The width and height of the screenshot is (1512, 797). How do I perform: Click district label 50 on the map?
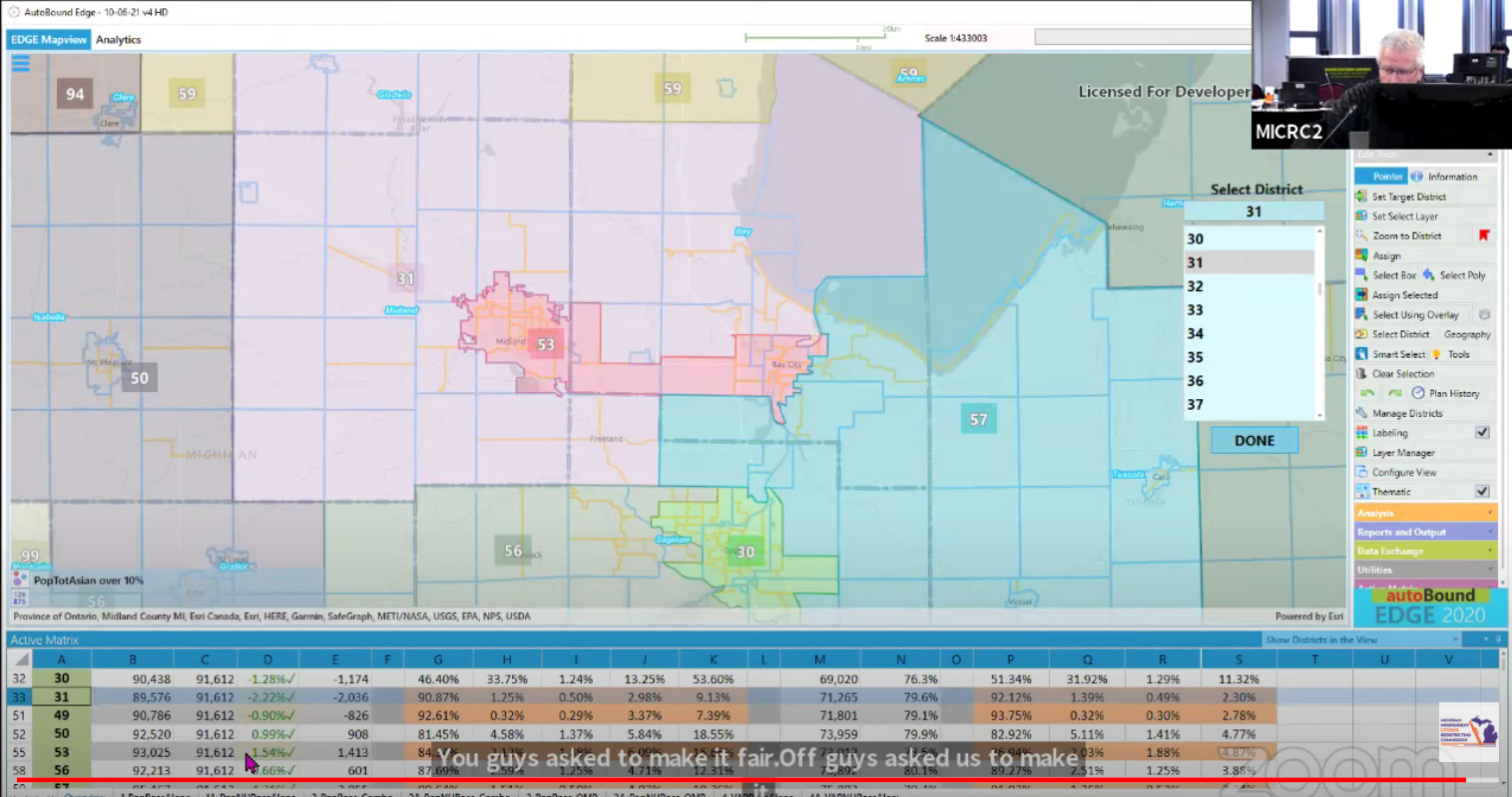(x=139, y=378)
